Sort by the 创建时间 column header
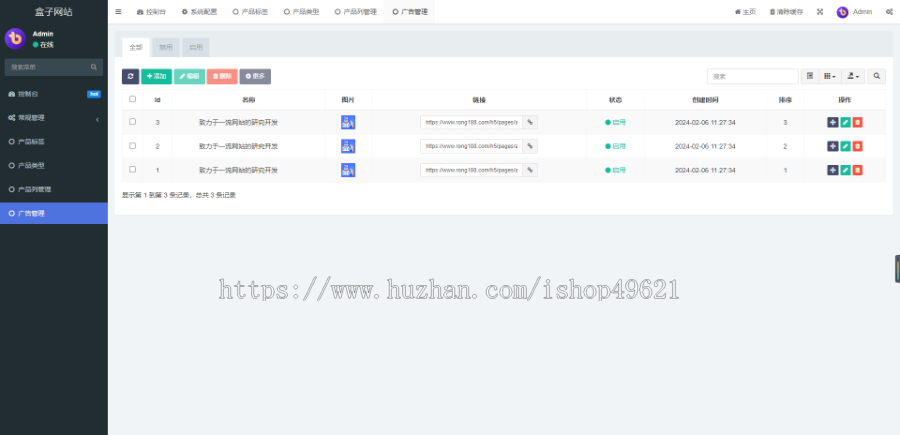 point(705,100)
